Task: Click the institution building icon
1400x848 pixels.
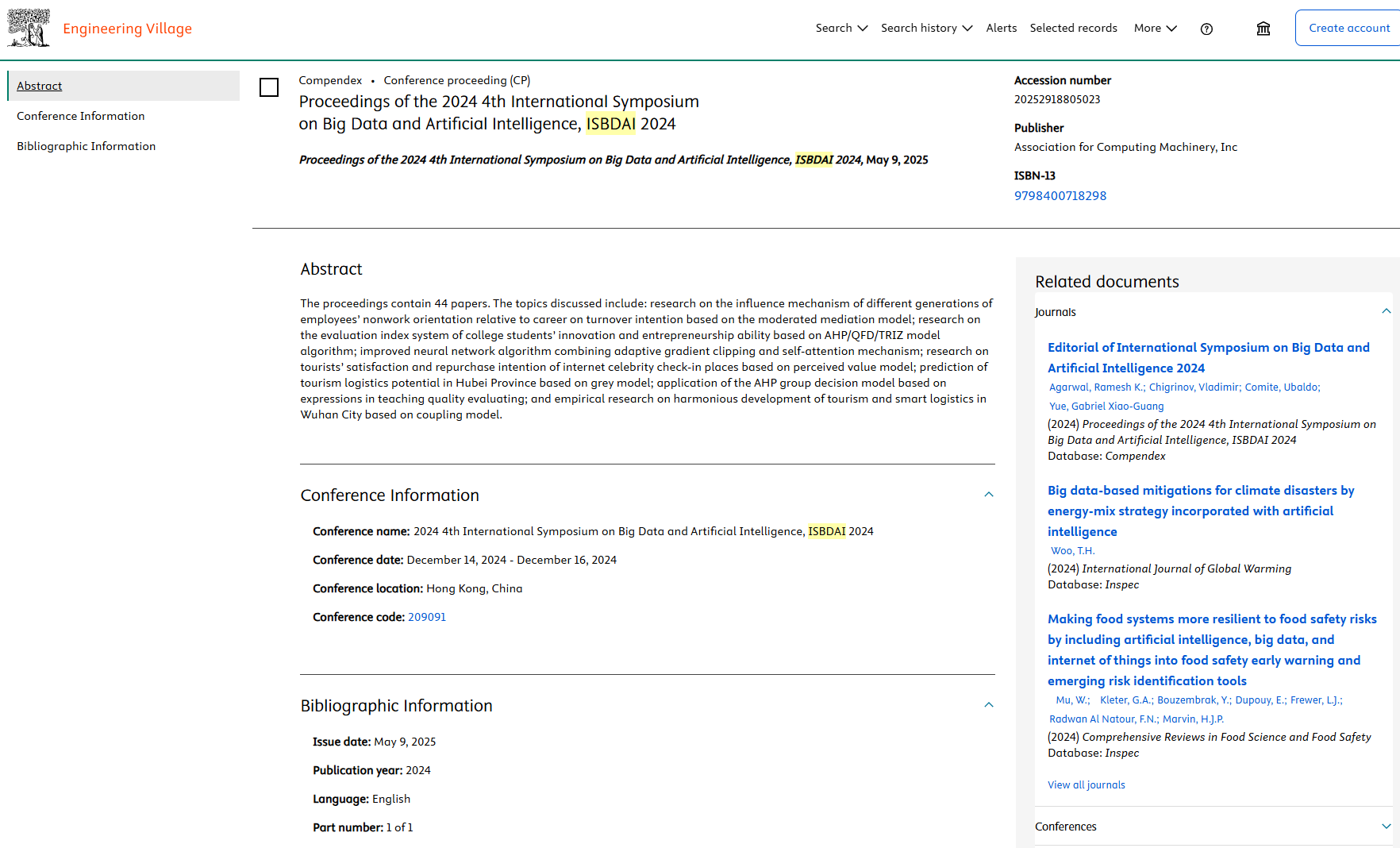Action: coord(1263,29)
